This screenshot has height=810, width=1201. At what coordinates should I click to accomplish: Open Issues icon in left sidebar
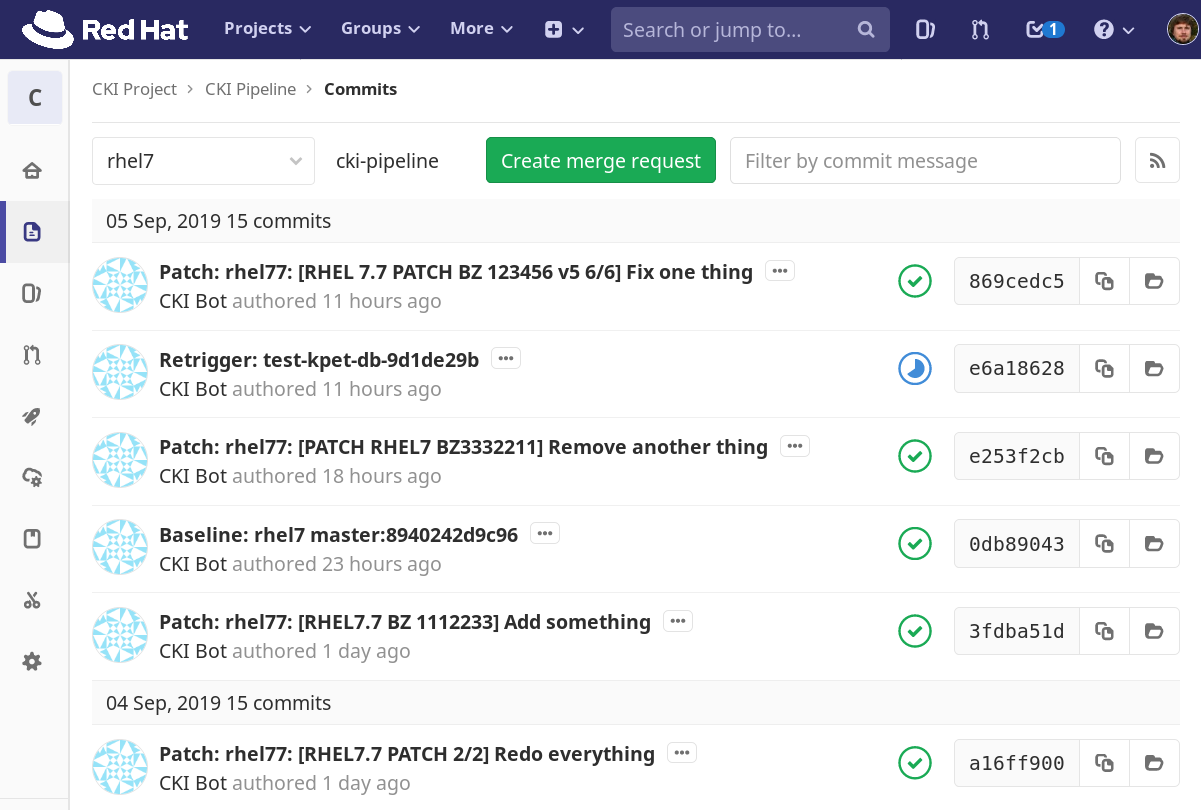pyautogui.click(x=32, y=293)
